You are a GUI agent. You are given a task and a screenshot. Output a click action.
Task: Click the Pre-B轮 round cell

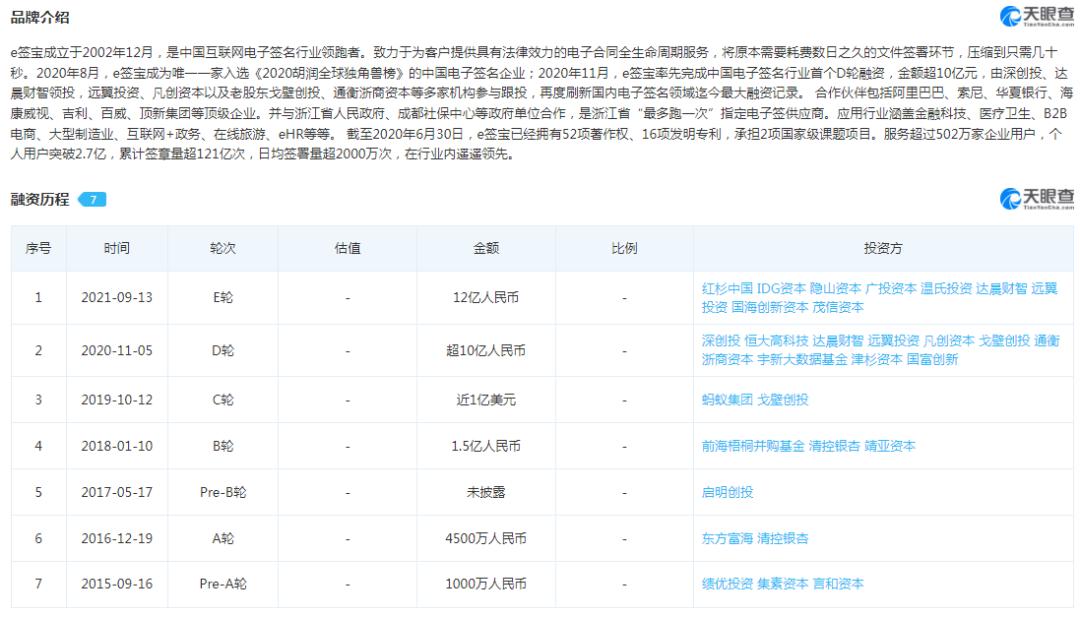(223, 492)
